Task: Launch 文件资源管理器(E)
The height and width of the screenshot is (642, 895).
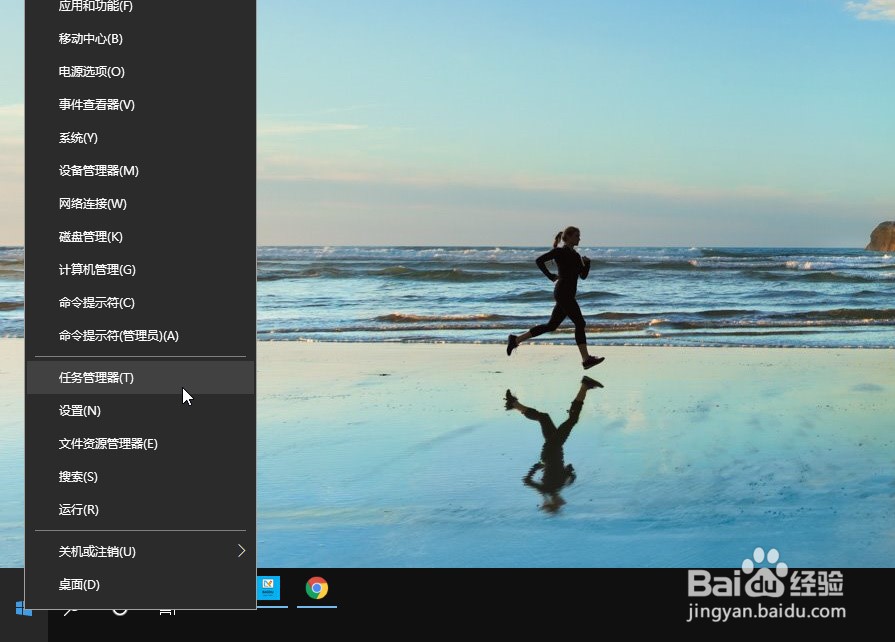Action: [140, 444]
